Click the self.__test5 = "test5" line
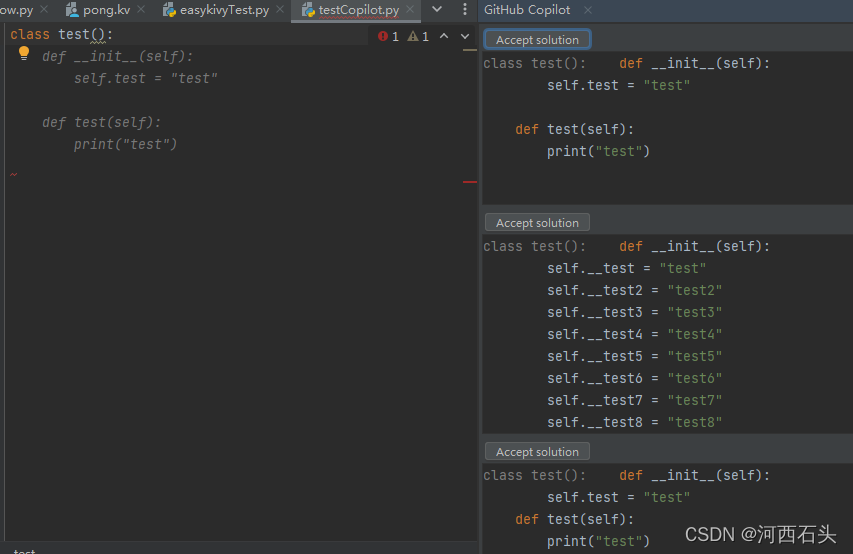Image resolution: width=853 pixels, height=554 pixels. 634,356
